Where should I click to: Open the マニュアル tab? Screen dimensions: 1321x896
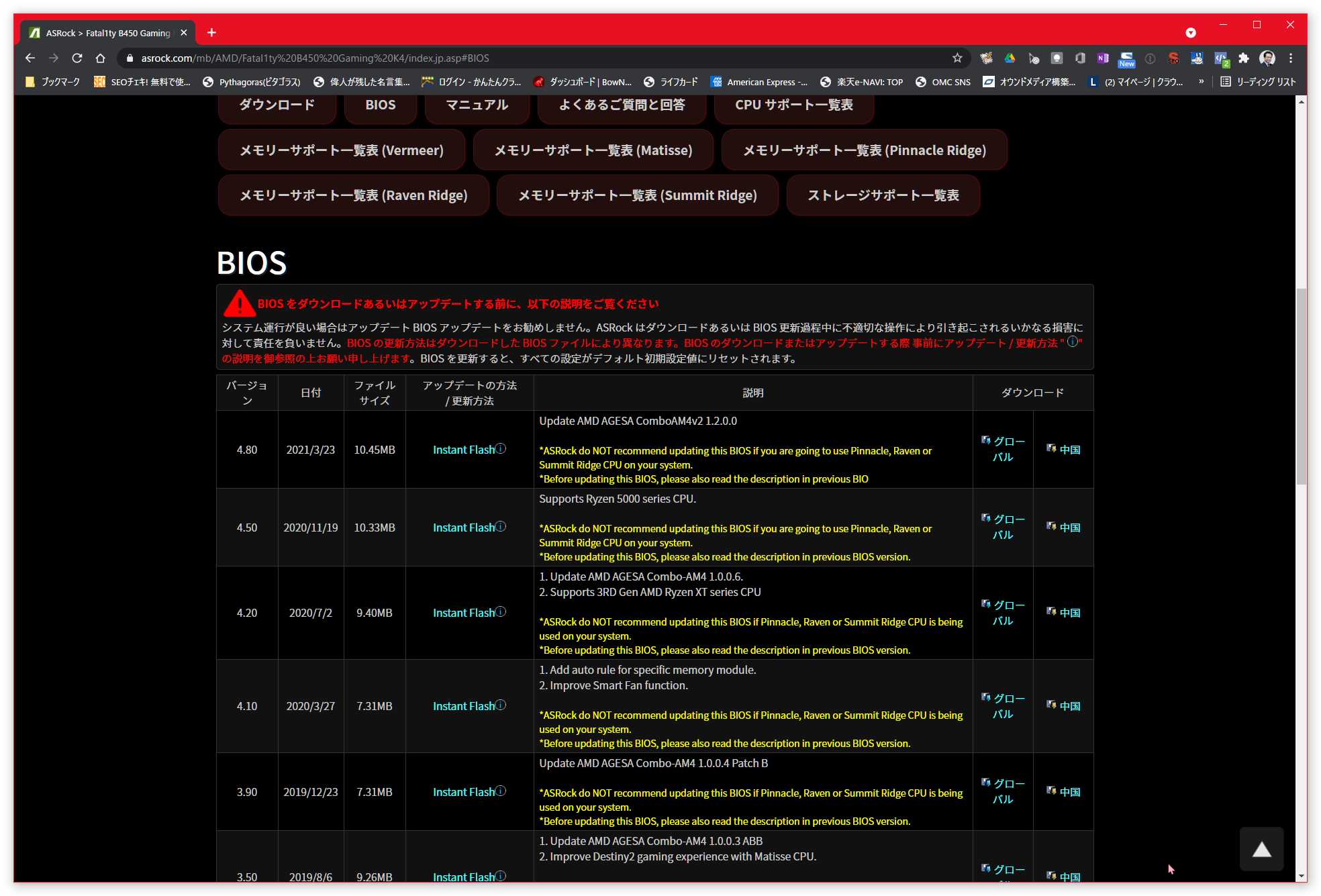[x=477, y=105]
